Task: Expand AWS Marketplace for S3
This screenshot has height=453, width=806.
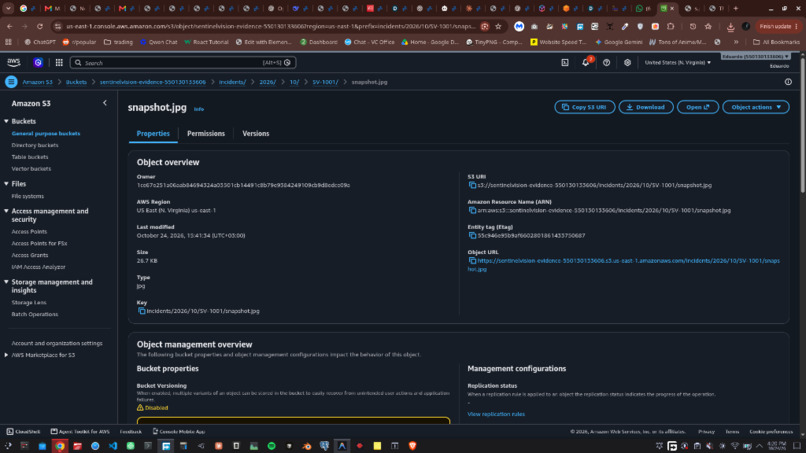Action: (x=6, y=355)
